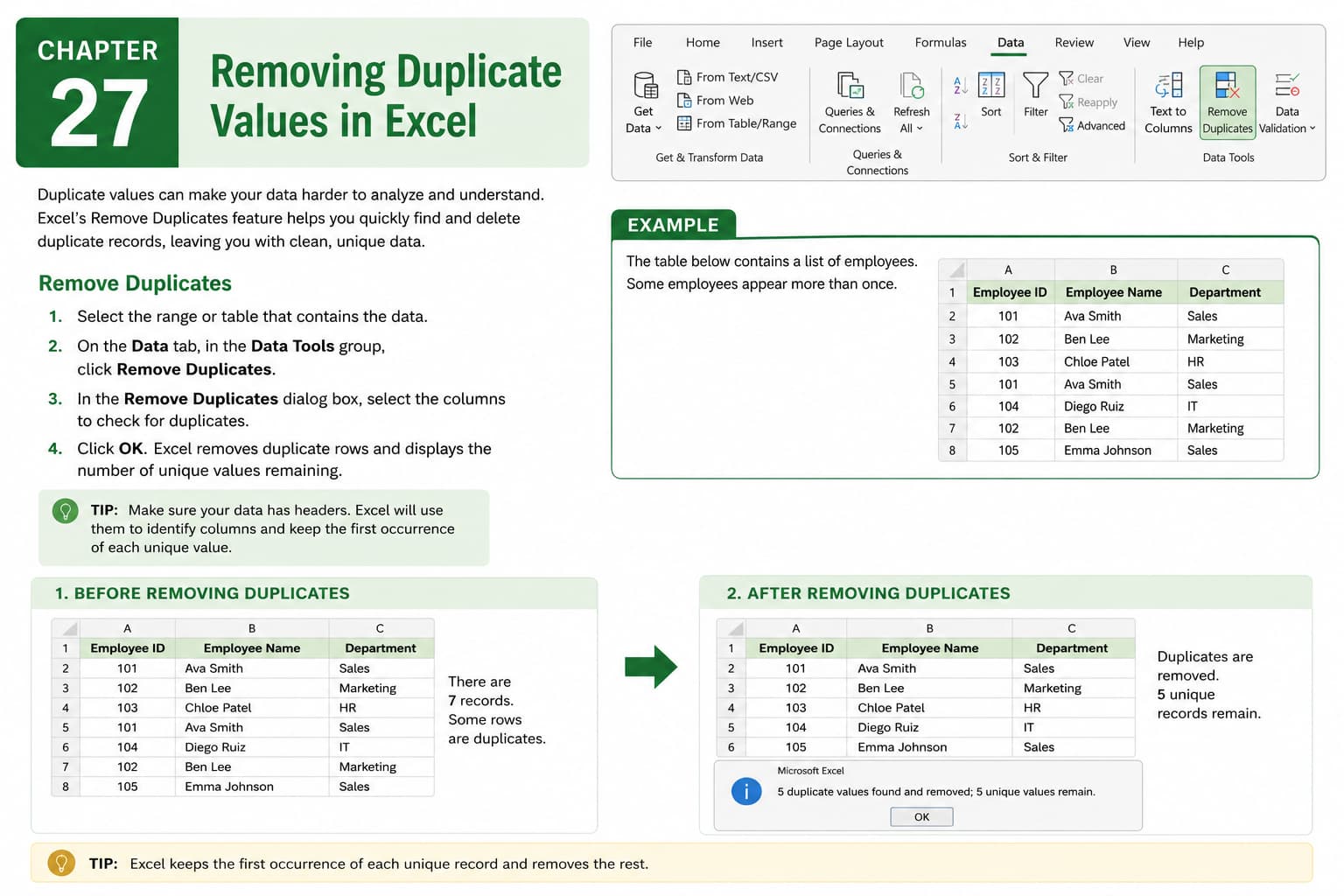Click 105 cell in Before table
This screenshot has width=1344, height=896.
(128, 787)
